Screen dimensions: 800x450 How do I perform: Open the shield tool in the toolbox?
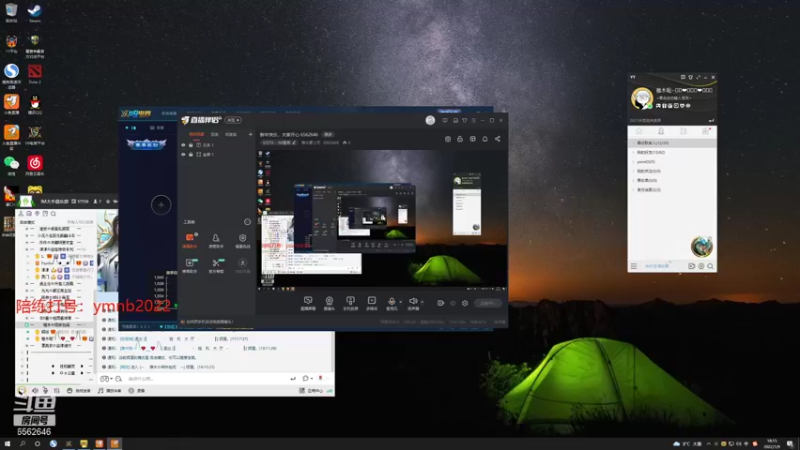click(x=242, y=240)
